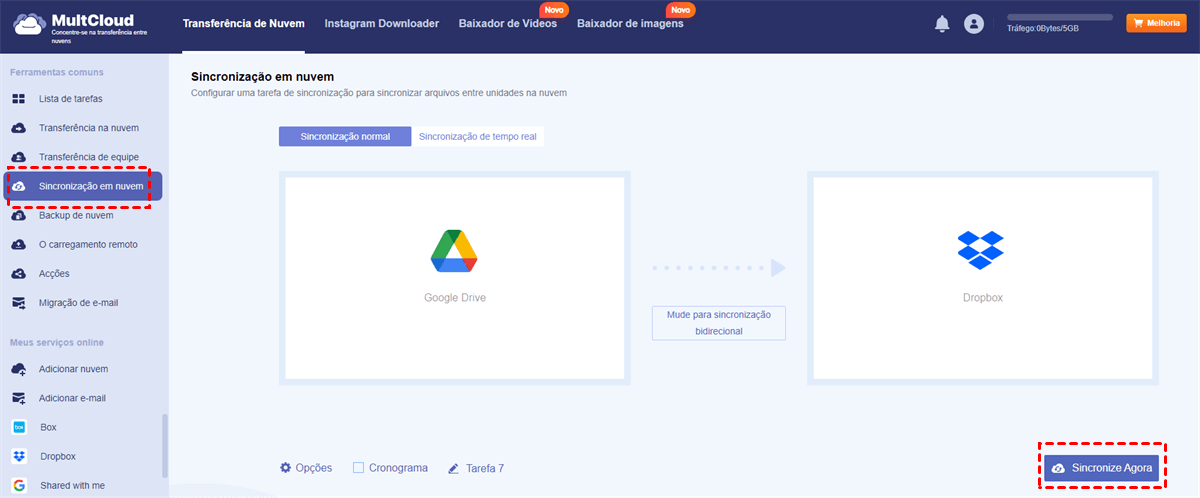Click the Transferência na nuvem cloud icon
Image resolution: width=1200 pixels, height=498 pixels.
coord(19,128)
